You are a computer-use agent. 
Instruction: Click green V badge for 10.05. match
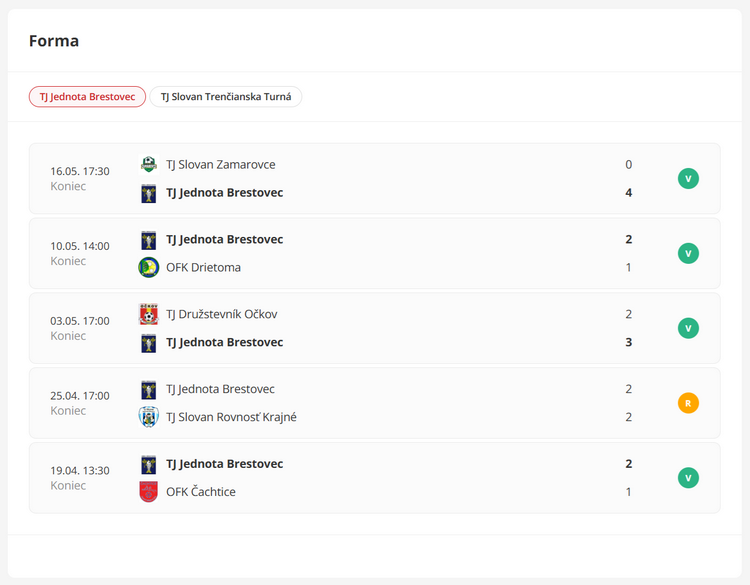(688, 254)
